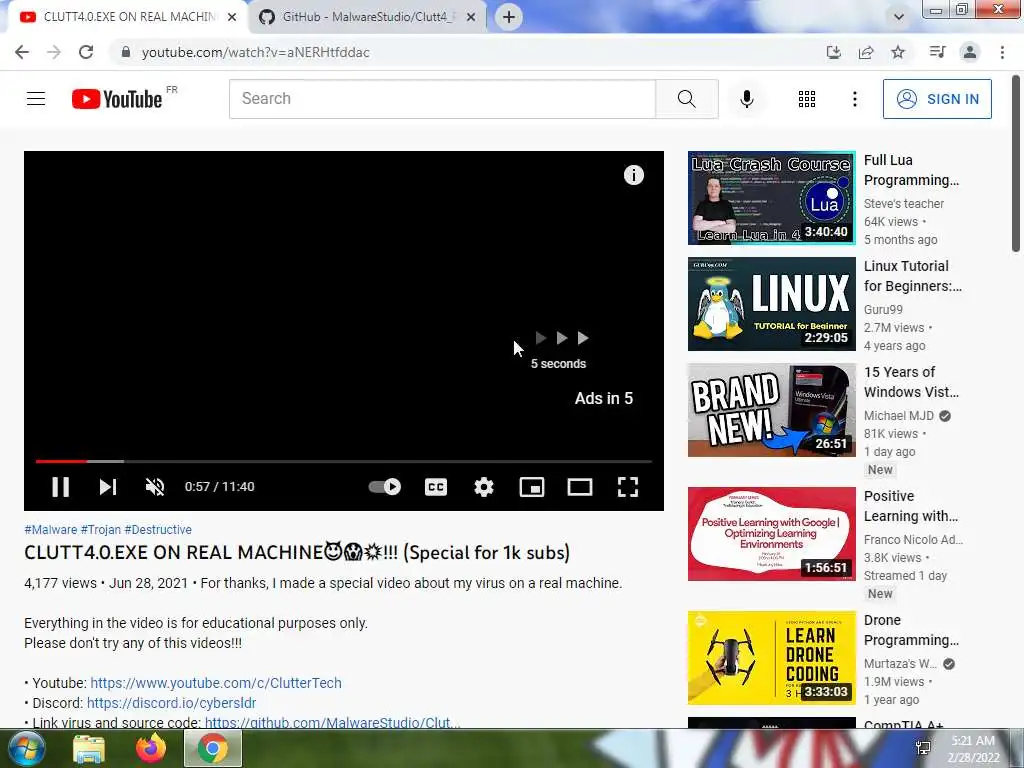Open GitHub source code link
This screenshot has height=768, width=1024.
(x=332, y=722)
